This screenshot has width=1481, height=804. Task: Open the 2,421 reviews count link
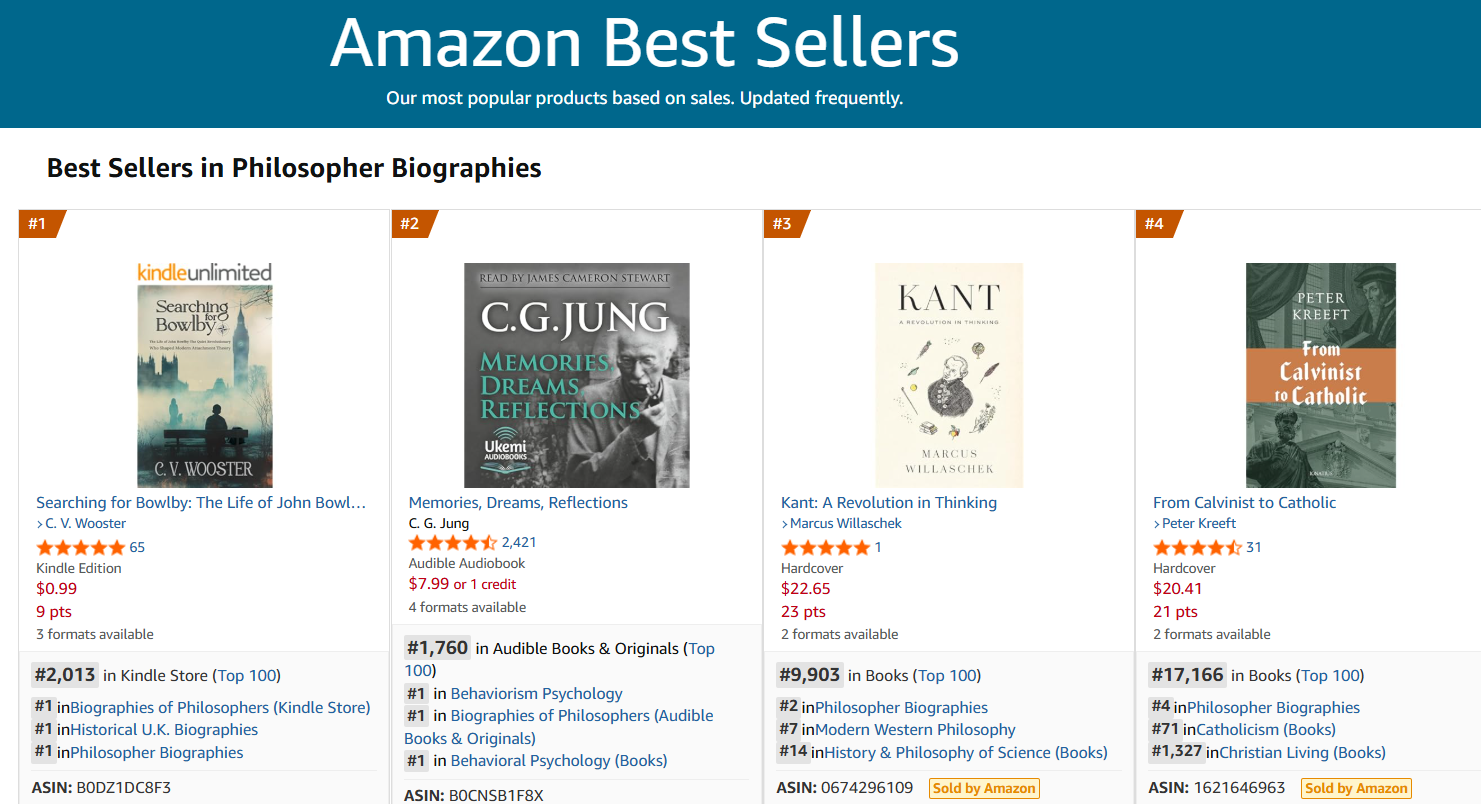[x=519, y=543]
